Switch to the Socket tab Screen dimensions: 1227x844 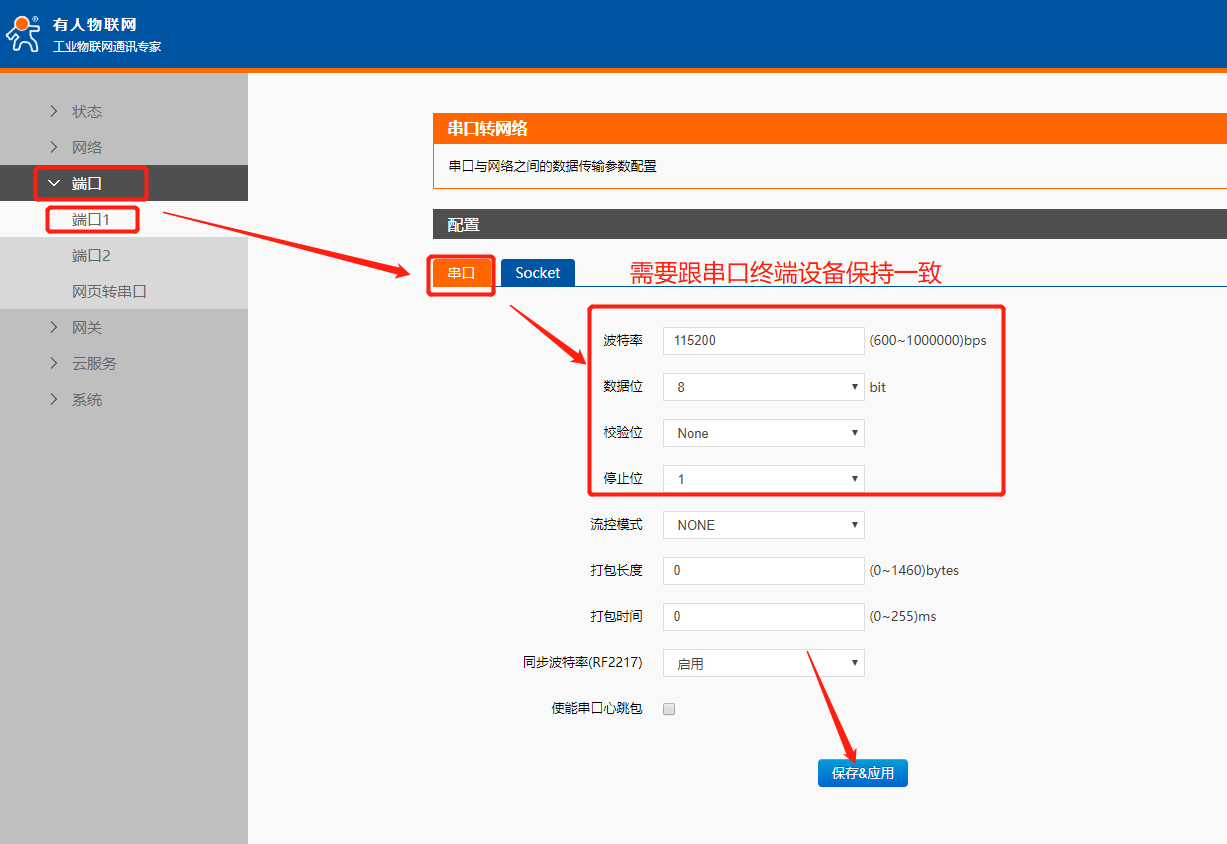[x=537, y=273]
